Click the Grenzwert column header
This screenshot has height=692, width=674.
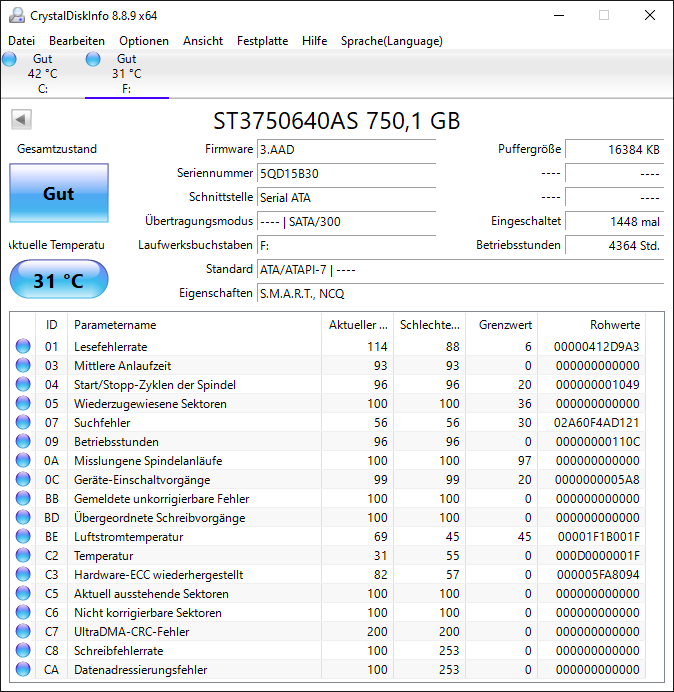(501, 325)
